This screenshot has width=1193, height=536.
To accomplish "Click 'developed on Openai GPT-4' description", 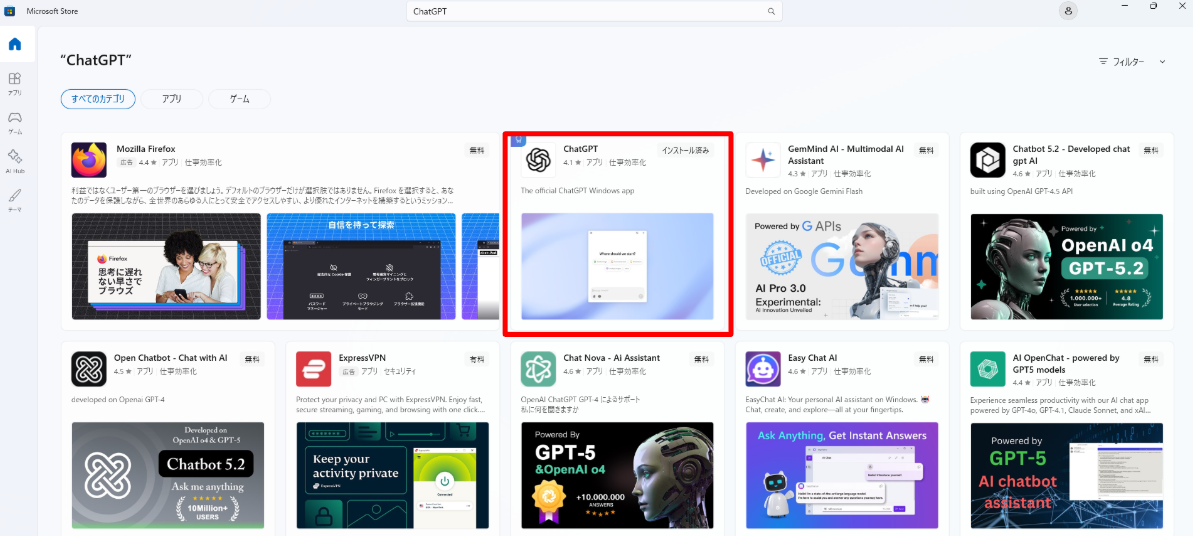I will (118, 399).
